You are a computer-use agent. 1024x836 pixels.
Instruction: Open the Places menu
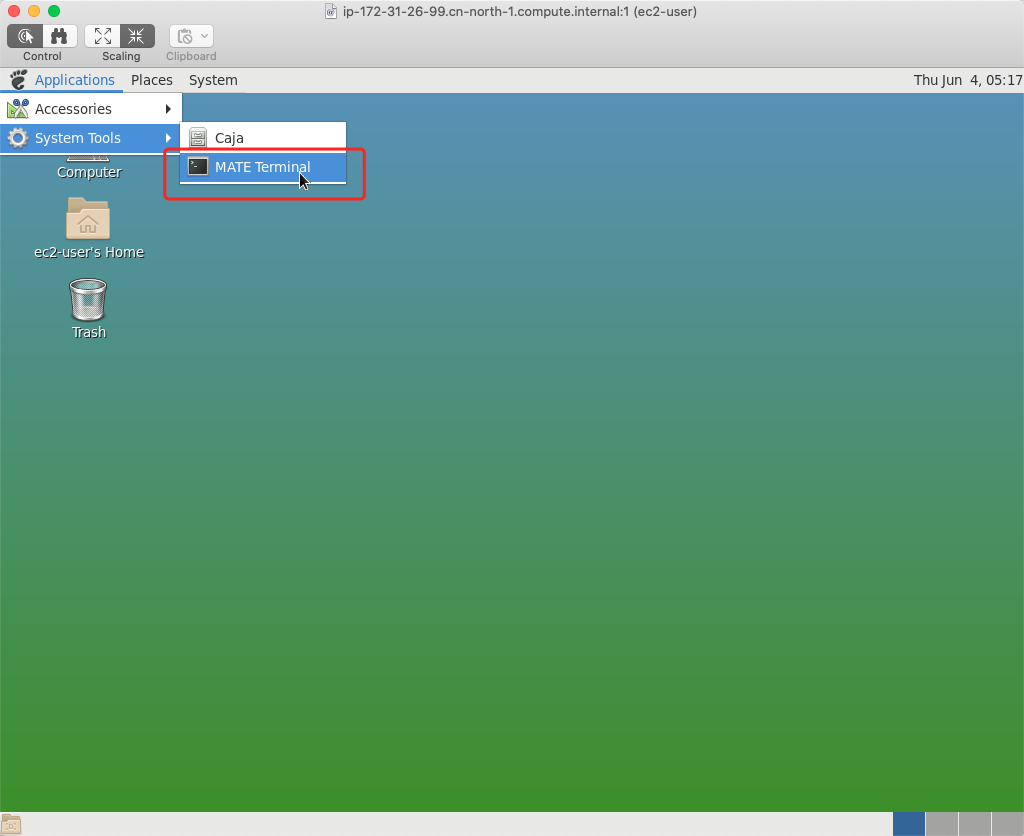152,80
